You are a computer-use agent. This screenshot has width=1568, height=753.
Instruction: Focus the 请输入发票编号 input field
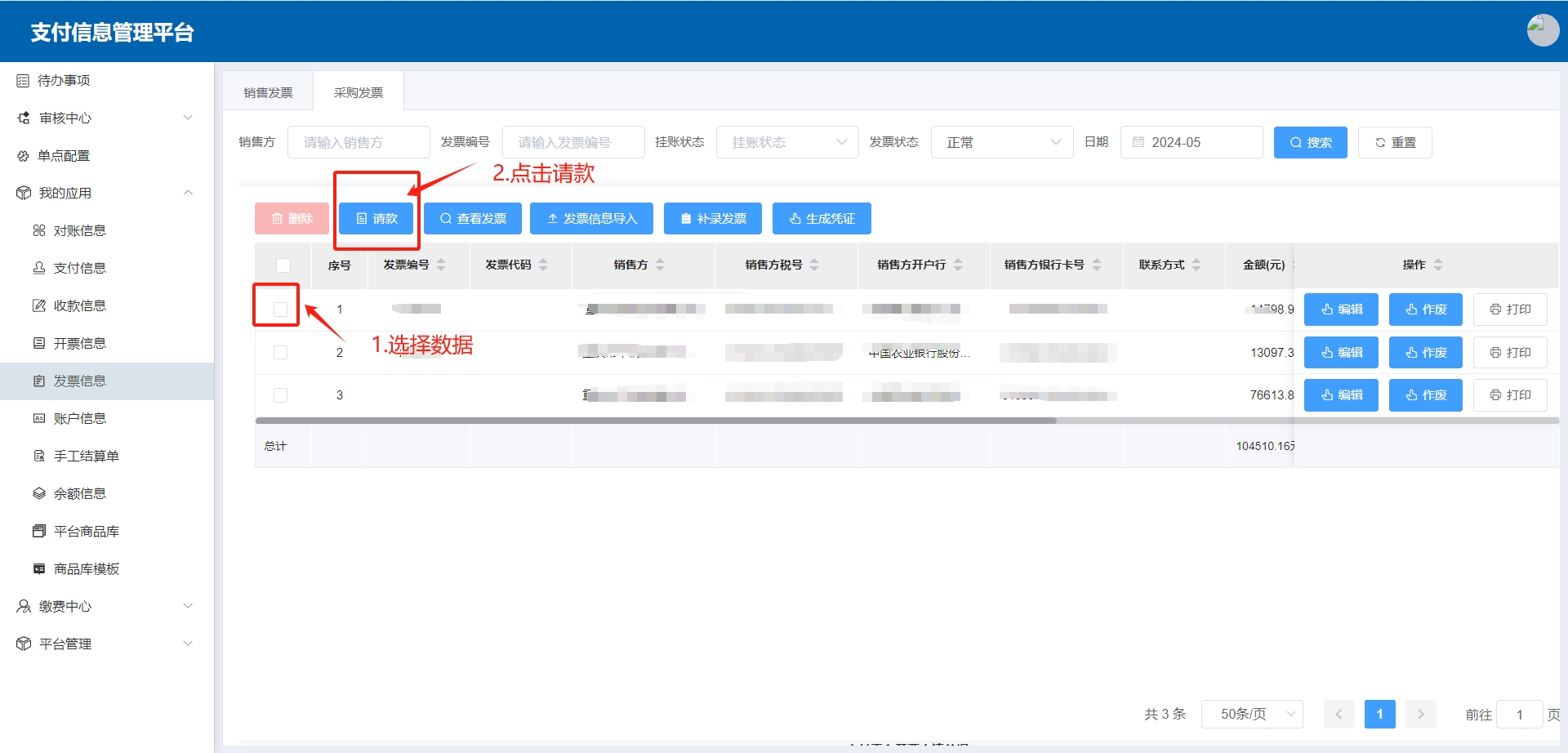[x=572, y=142]
